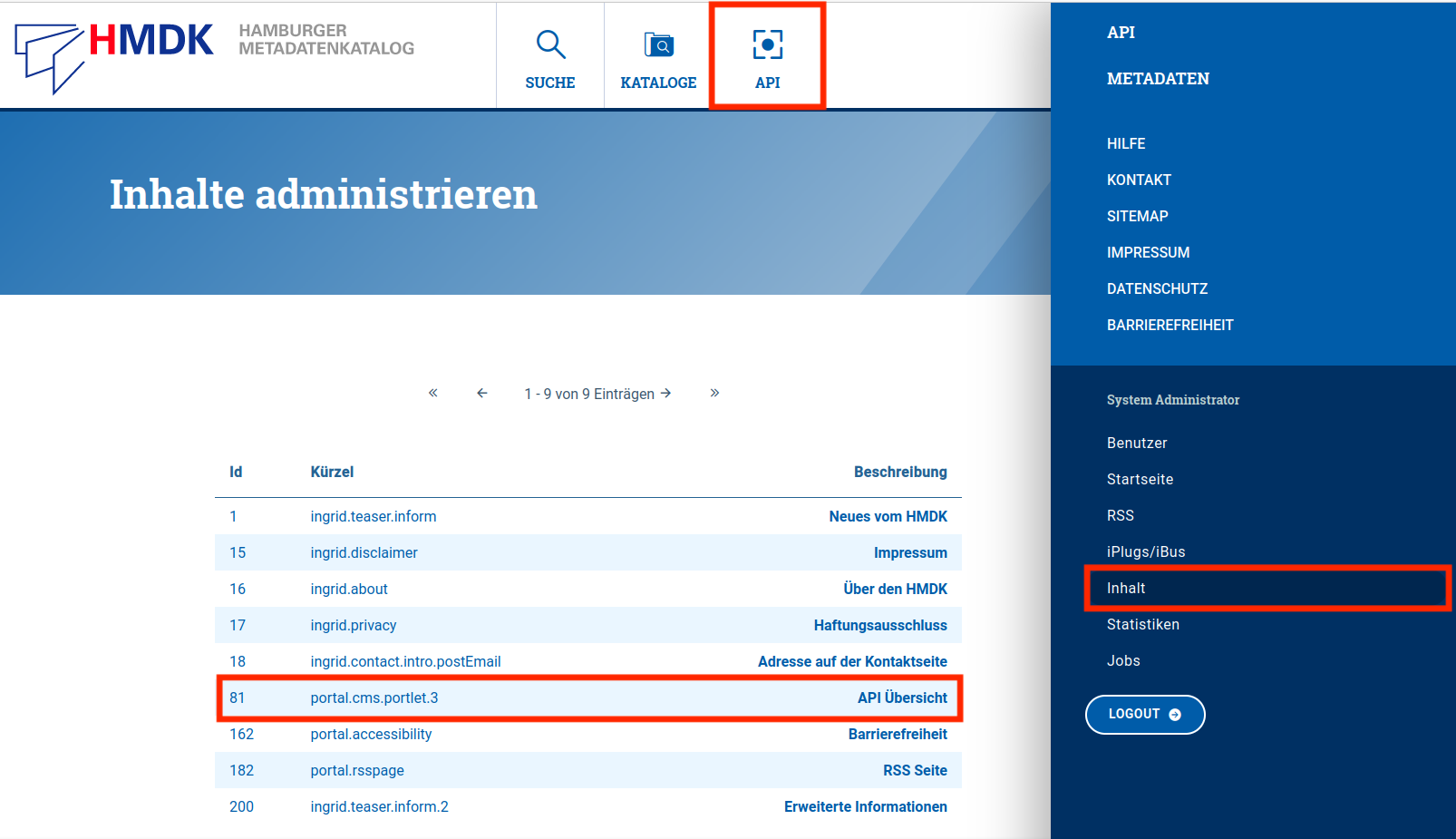Screen dimensions: 1456x839
Task: Open the DATENSCHUTZ page
Action: (1157, 288)
